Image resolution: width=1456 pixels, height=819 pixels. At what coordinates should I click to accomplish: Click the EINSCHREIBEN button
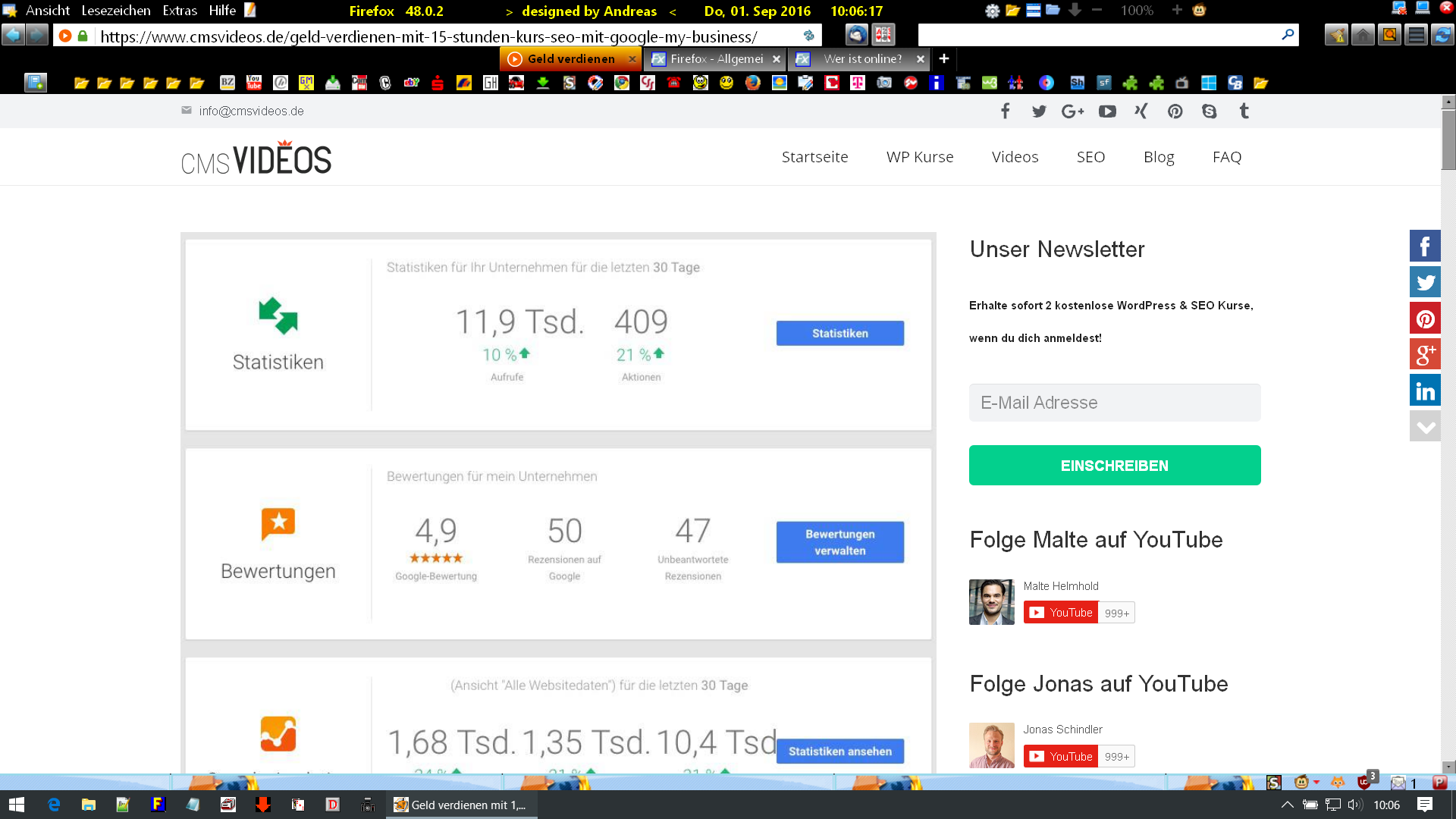[x=1114, y=466]
